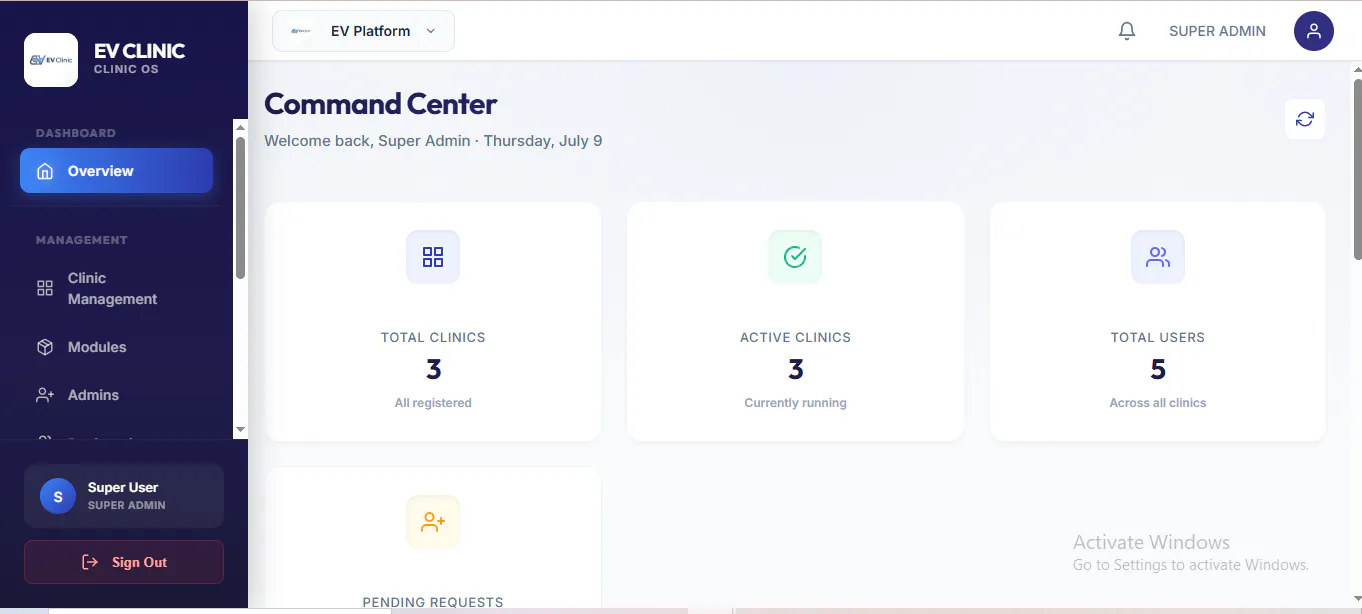
Task: Refresh the Command Center dashboard
Action: point(1305,119)
